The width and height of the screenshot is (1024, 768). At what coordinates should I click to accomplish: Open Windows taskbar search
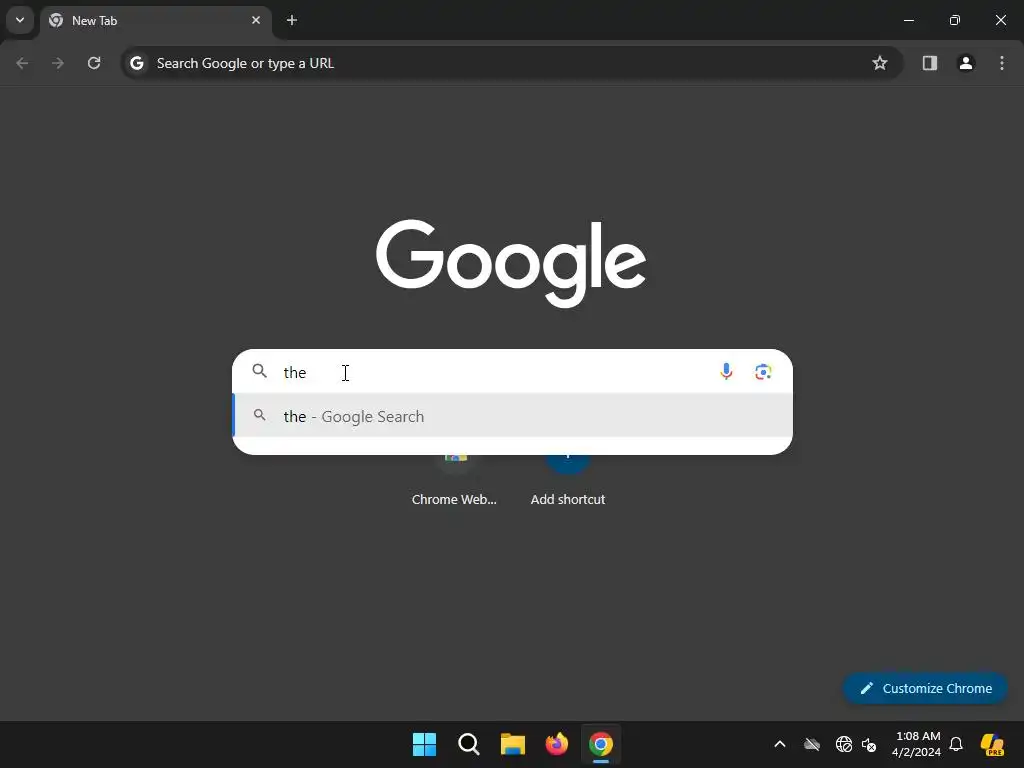pos(469,744)
